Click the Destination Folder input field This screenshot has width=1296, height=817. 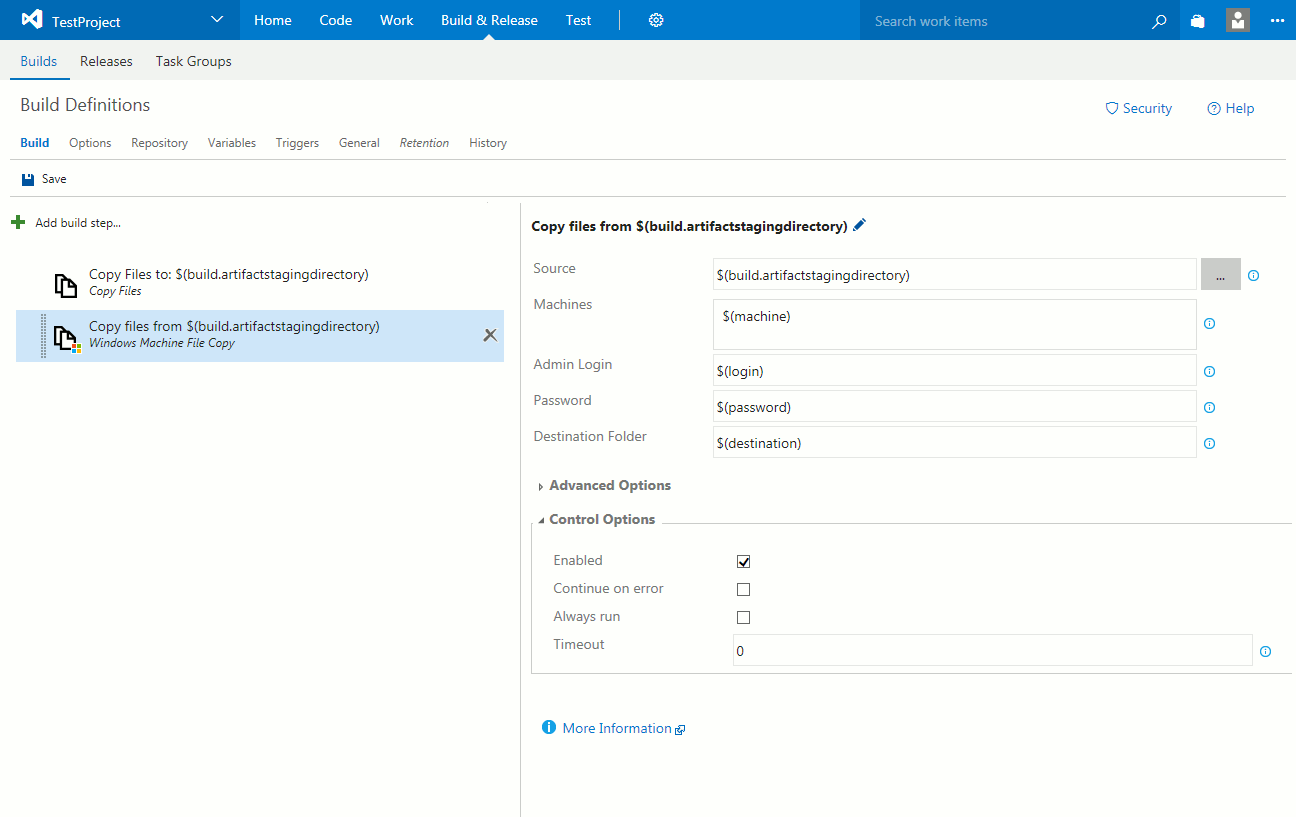[x=954, y=443]
